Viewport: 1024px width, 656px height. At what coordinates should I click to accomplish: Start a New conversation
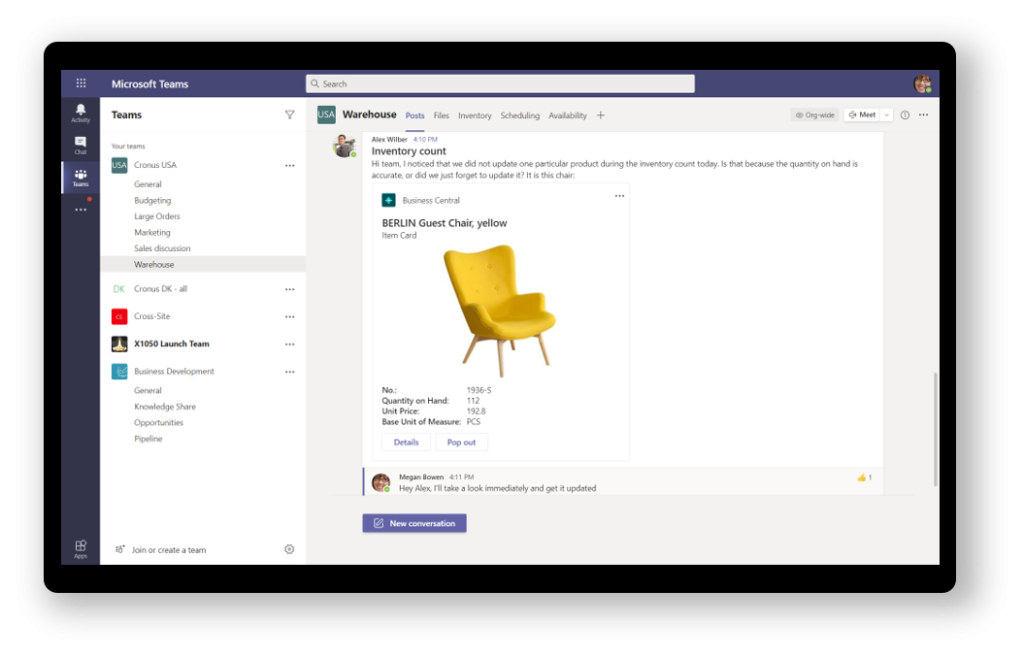click(414, 523)
